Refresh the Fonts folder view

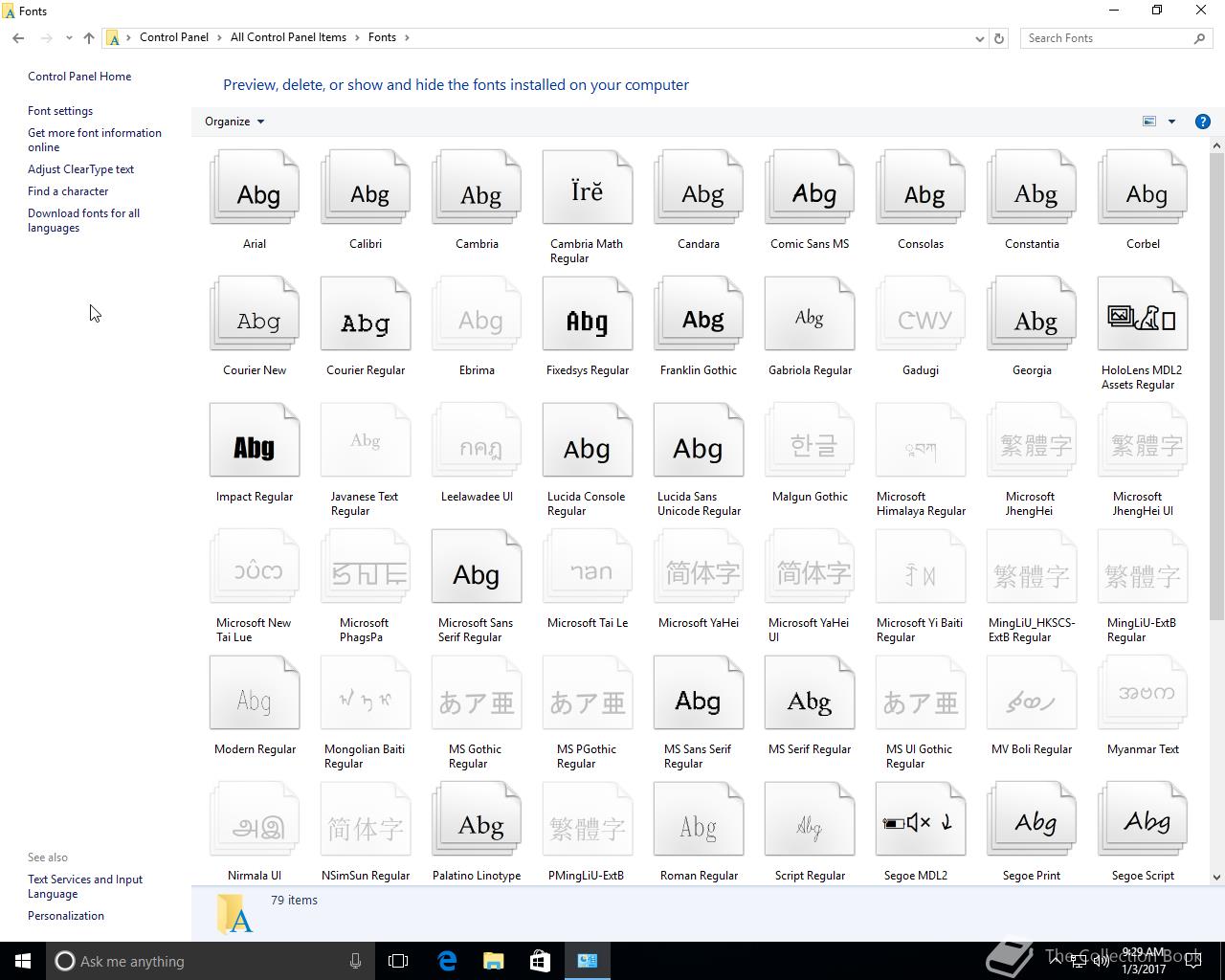pos(999,38)
